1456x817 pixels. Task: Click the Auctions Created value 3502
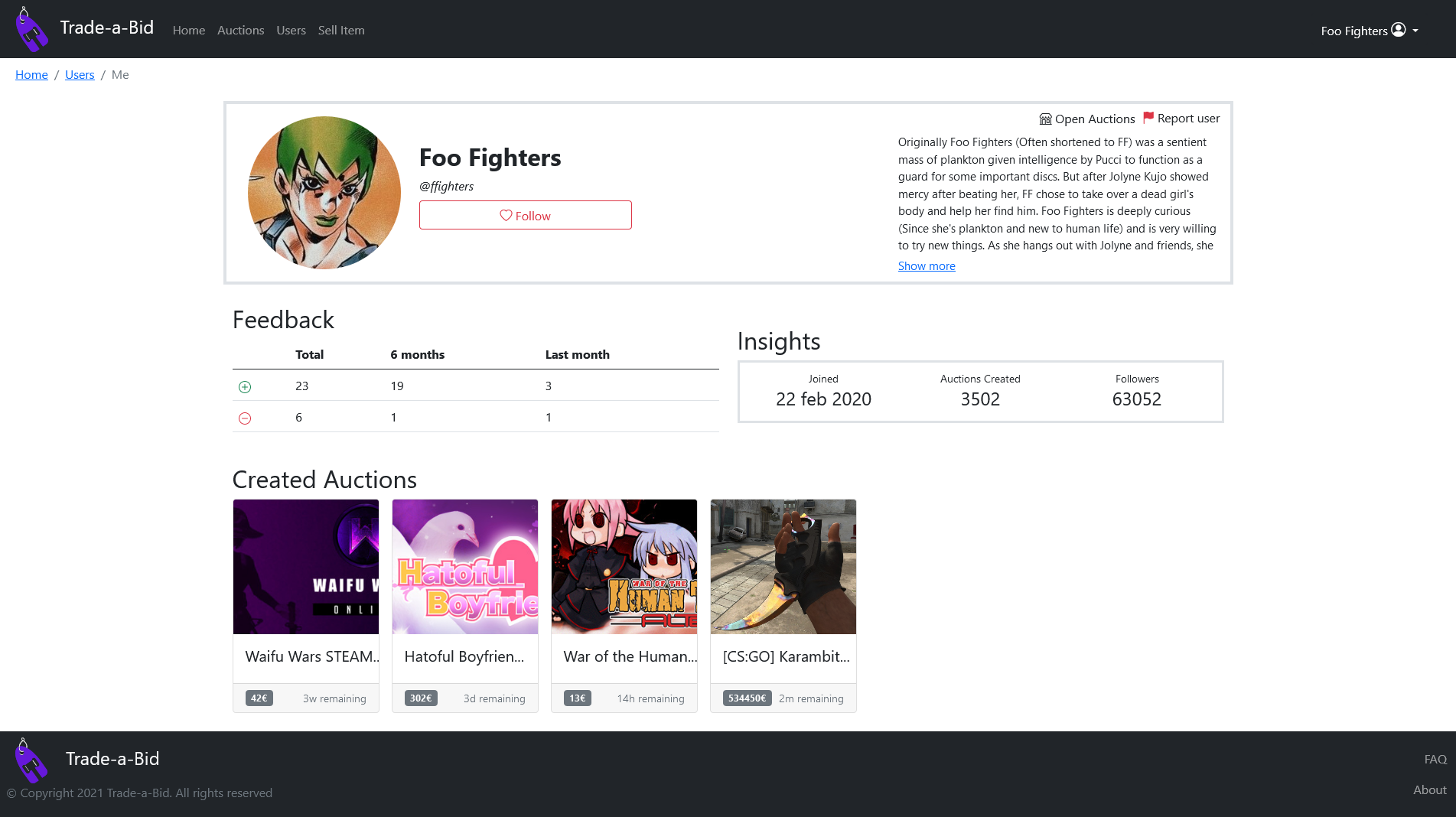point(980,399)
